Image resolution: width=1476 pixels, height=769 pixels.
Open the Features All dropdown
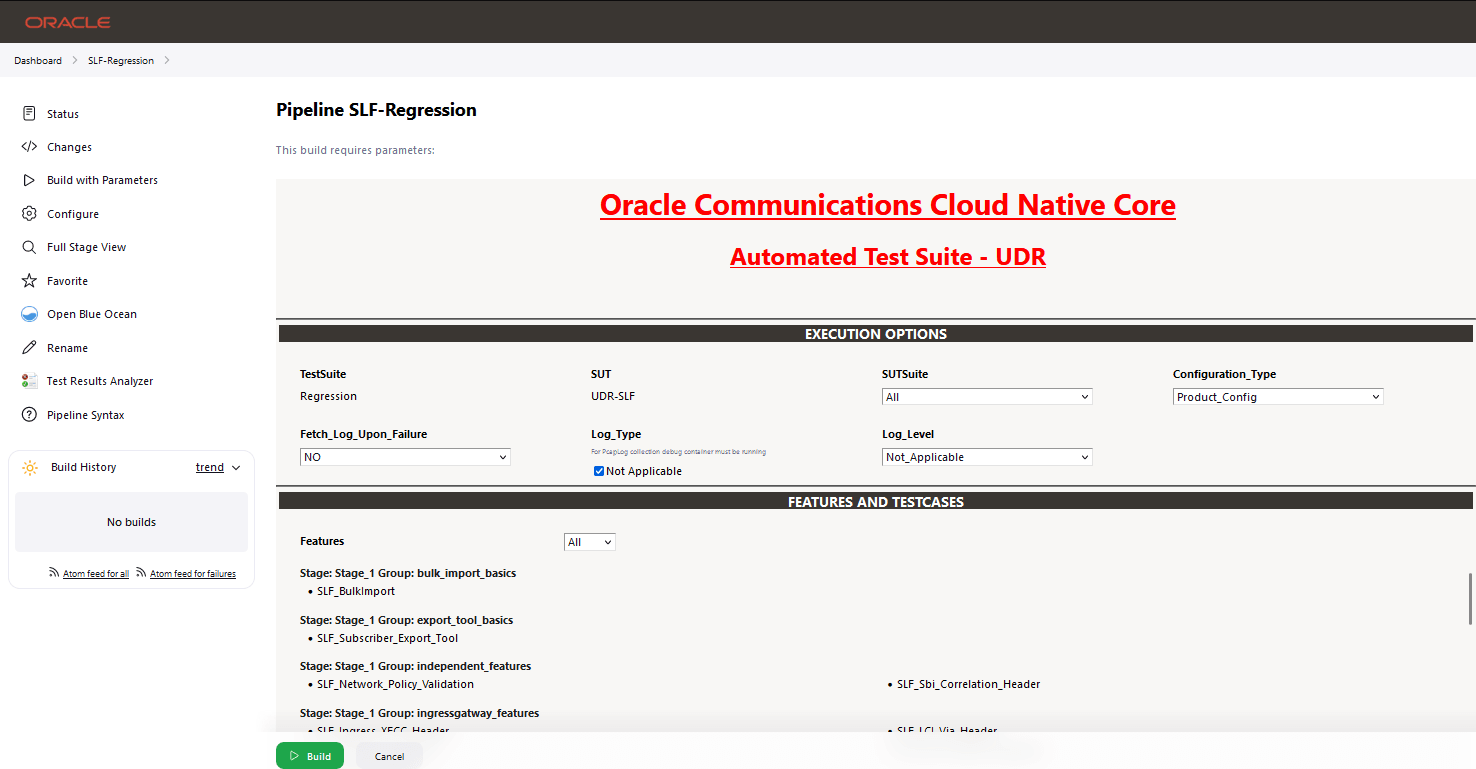tap(590, 542)
